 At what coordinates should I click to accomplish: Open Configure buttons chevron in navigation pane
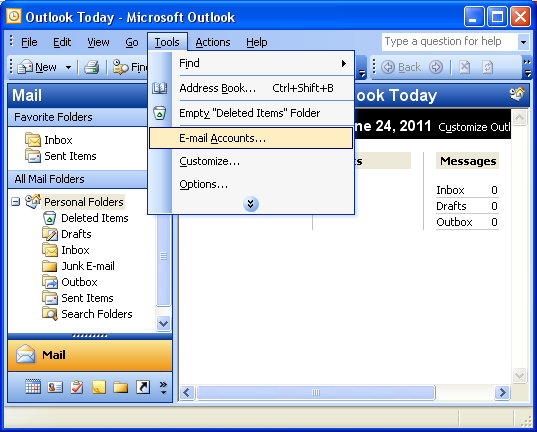click(163, 387)
